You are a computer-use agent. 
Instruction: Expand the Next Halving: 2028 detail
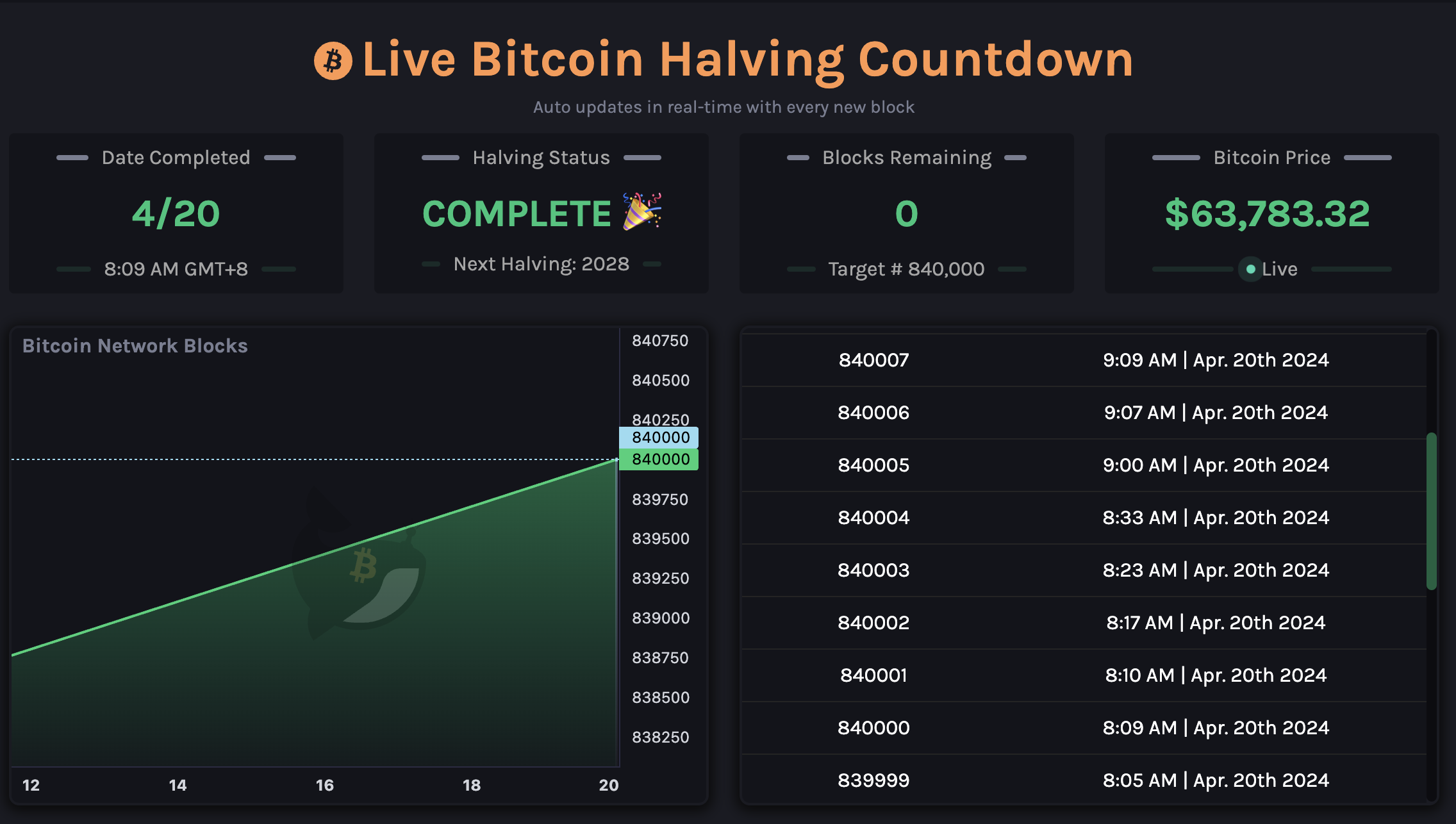(540, 263)
